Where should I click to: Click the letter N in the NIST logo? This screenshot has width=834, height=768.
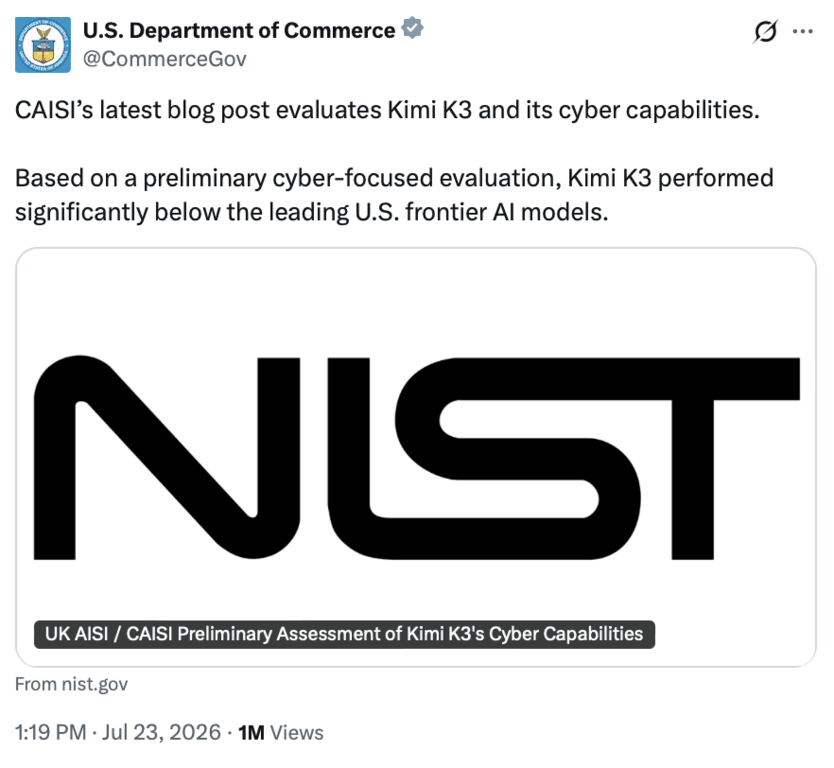point(166,457)
